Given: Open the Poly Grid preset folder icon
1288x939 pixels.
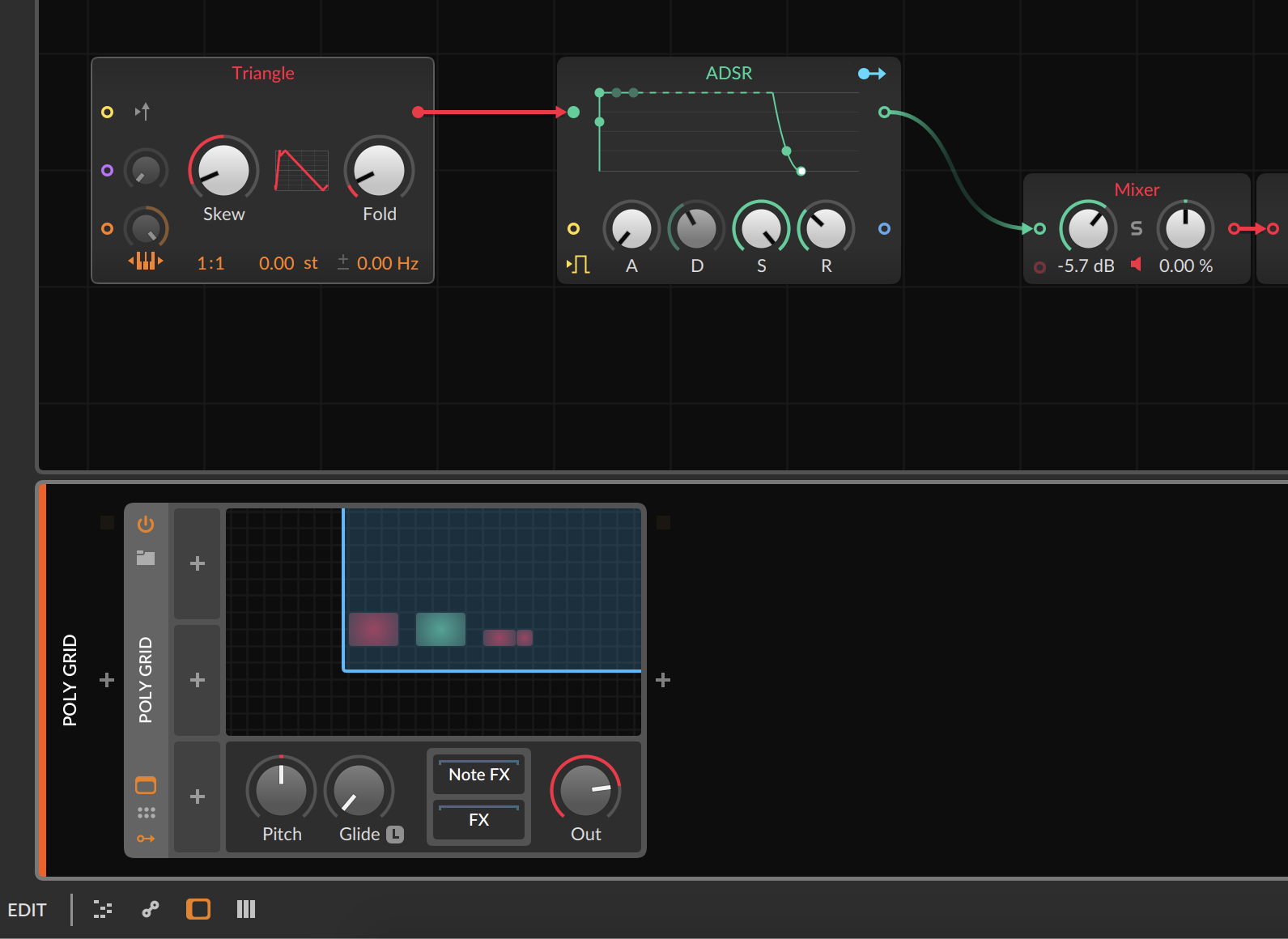Looking at the screenshot, I should [146, 558].
